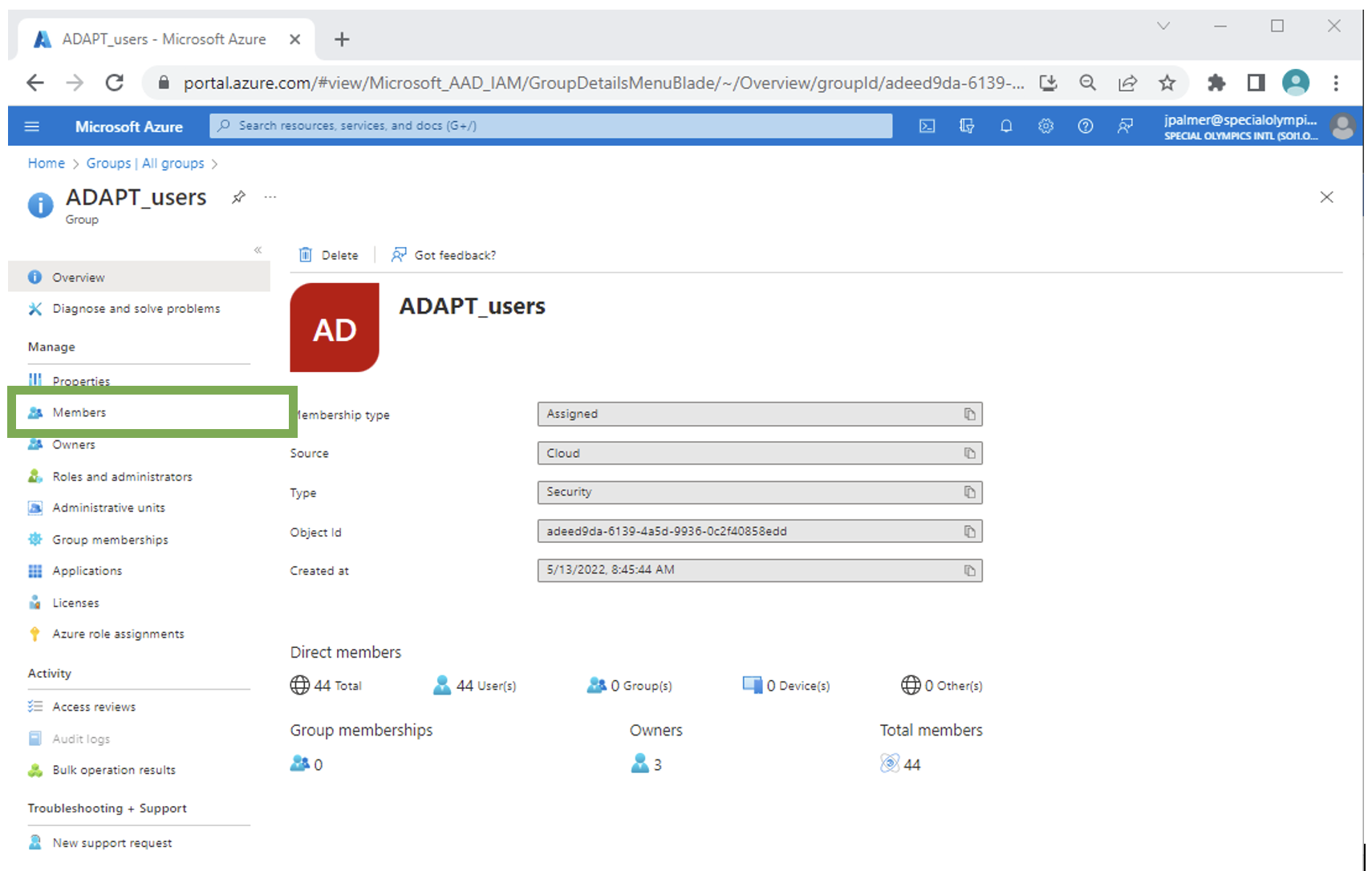The height and width of the screenshot is (871, 1372).
Task: Share this page from the address bar
Action: [1127, 83]
